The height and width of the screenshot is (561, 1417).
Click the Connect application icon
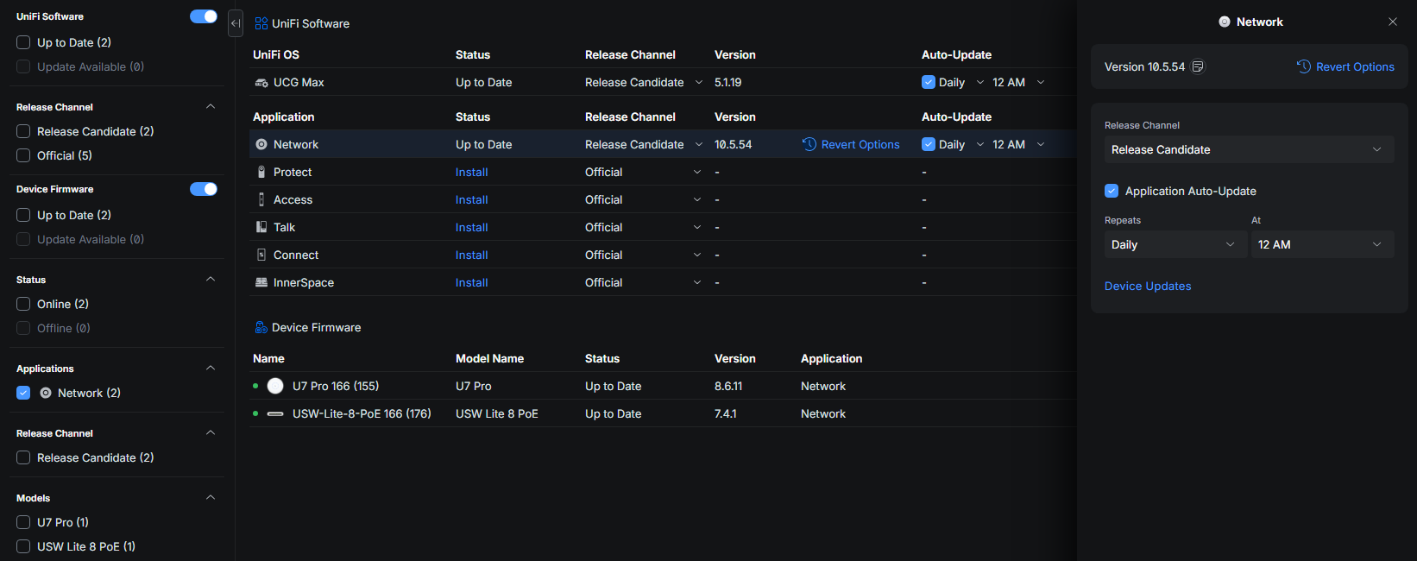coord(261,255)
